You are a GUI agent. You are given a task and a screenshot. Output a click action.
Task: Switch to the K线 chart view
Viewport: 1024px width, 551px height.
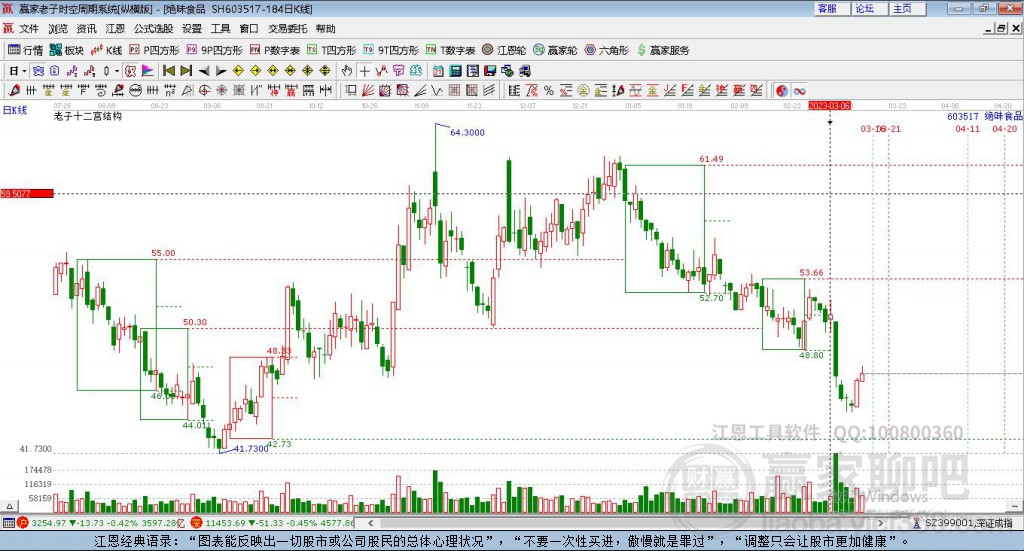click(x=106, y=50)
